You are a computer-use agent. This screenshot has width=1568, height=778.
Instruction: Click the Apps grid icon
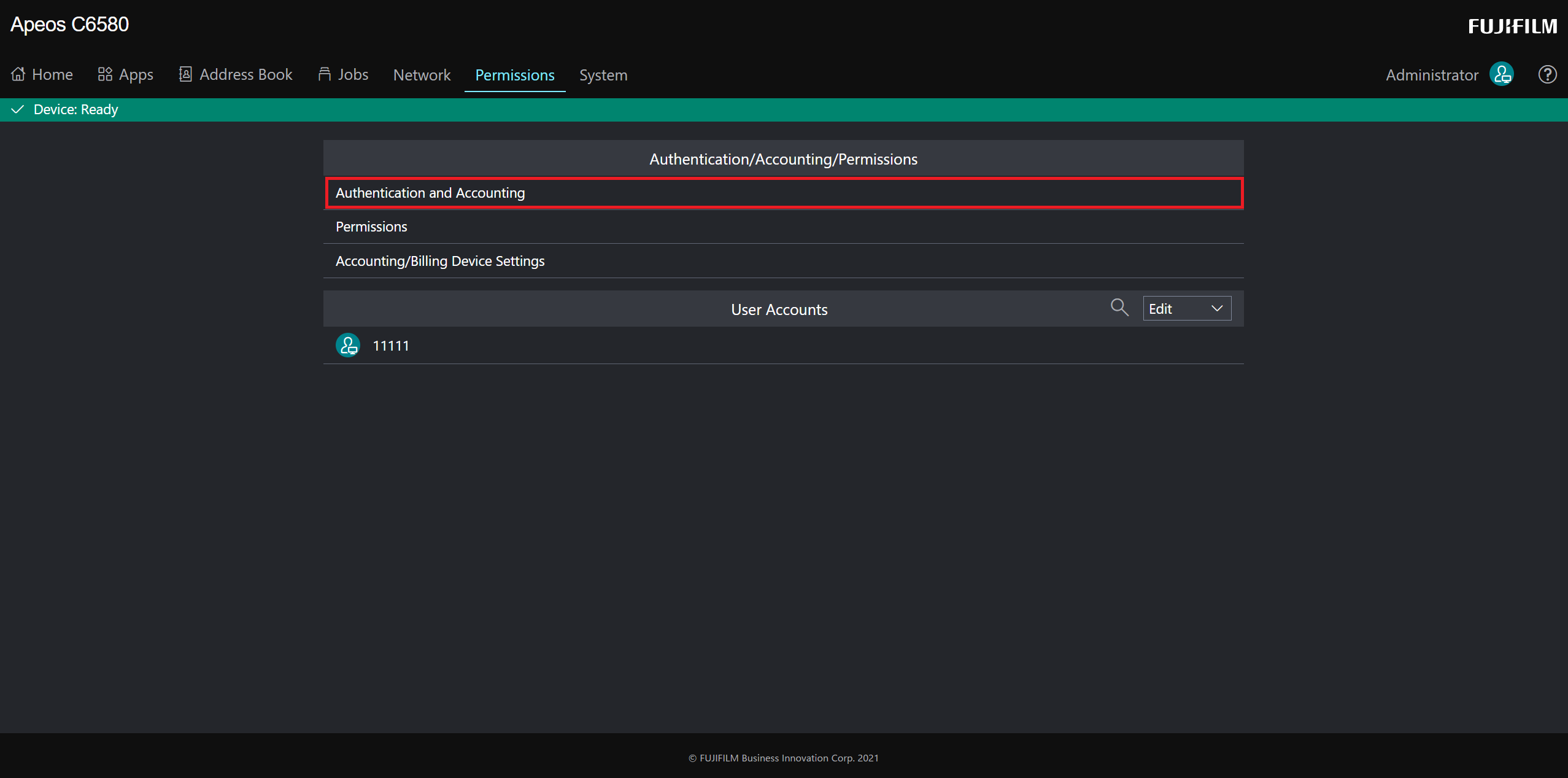click(105, 74)
